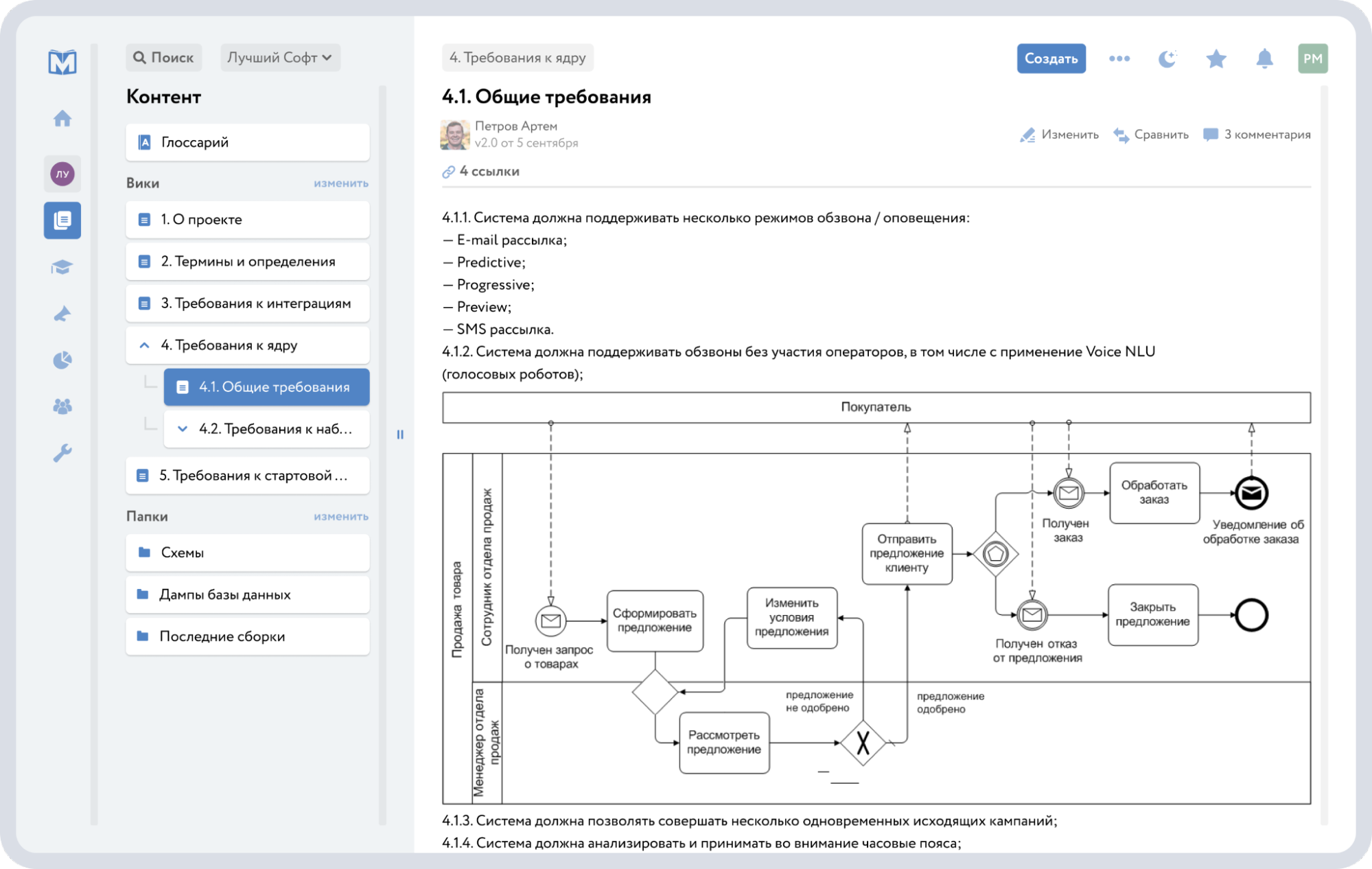Open the wrench settings icon
This screenshot has width=1372, height=869.
pos(62,453)
